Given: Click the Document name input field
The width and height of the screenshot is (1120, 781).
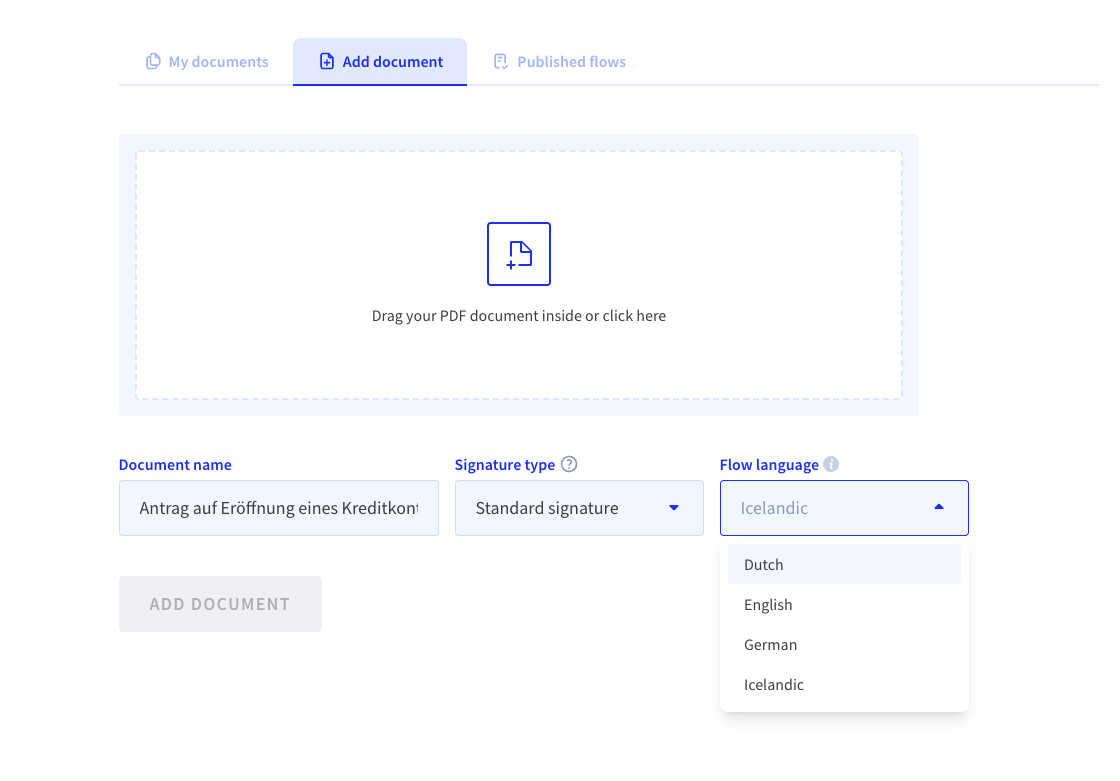Looking at the screenshot, I should point(279,508).
